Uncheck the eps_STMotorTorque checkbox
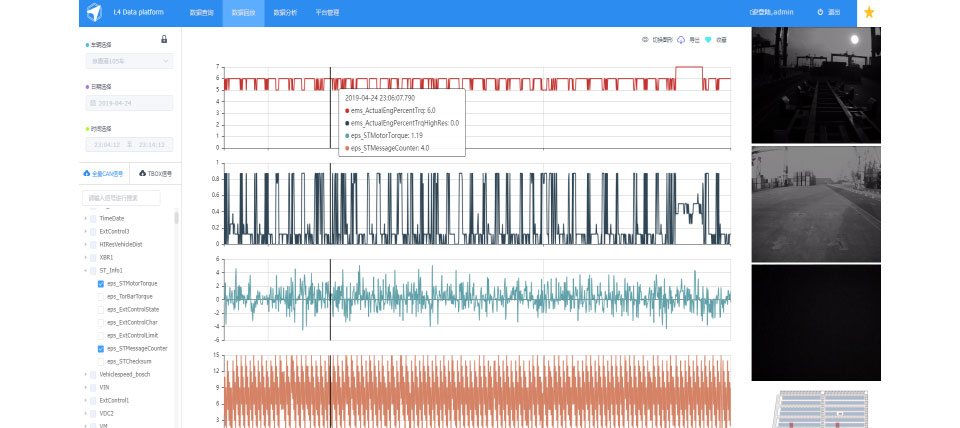 pos(101,283)
